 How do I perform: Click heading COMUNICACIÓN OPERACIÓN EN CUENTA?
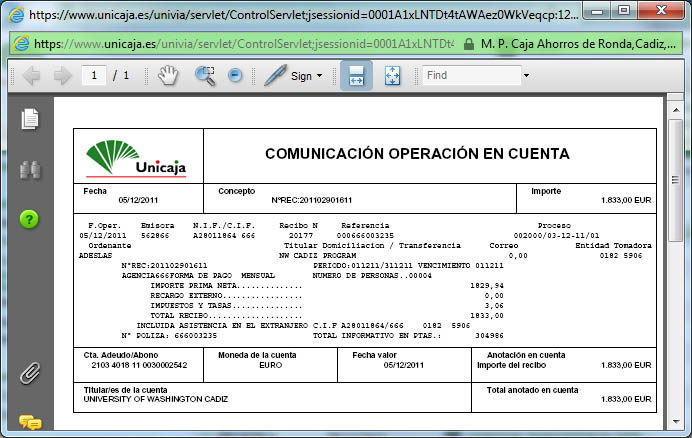point(417,154)
